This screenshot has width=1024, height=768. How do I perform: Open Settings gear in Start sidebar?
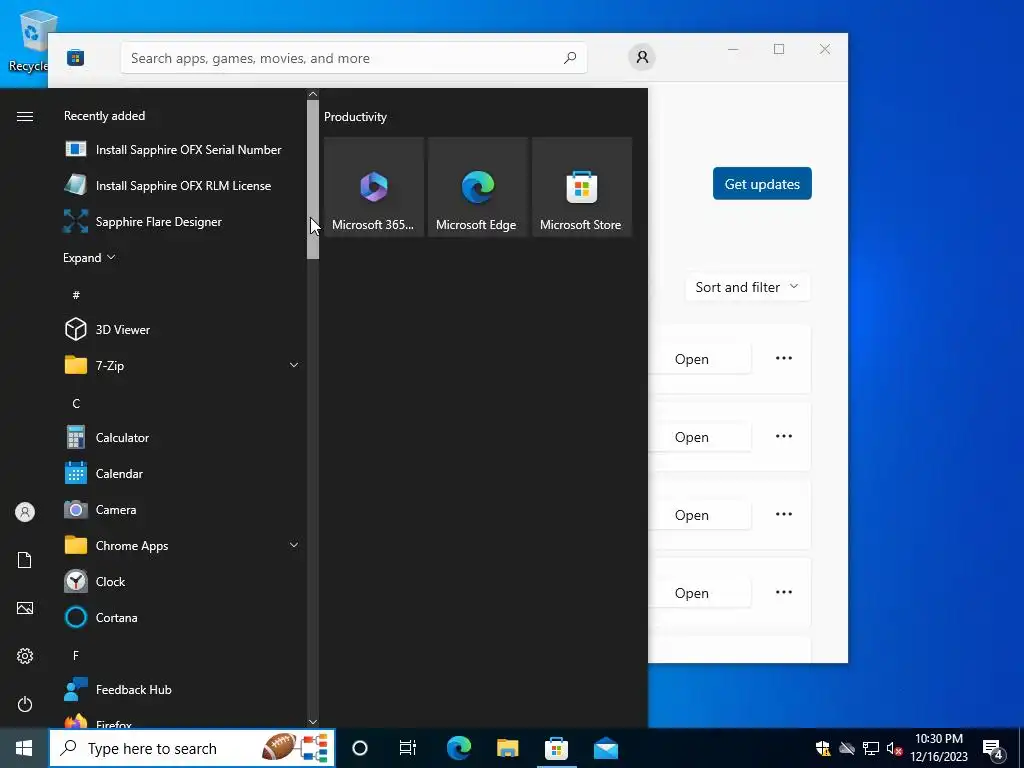tap(25, 656)
